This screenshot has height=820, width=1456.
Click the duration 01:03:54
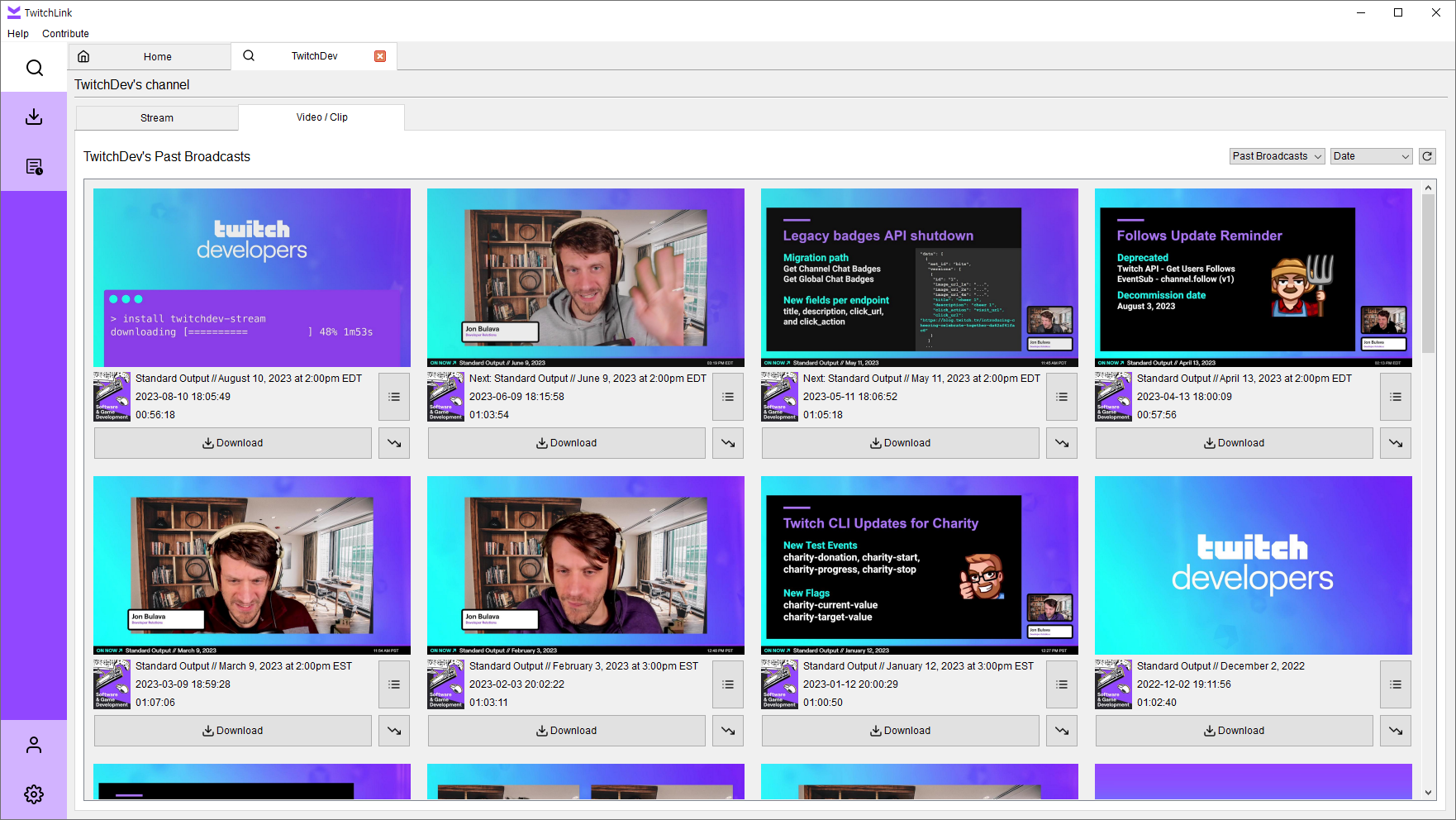pyautogui.click(x=489, y=415)
